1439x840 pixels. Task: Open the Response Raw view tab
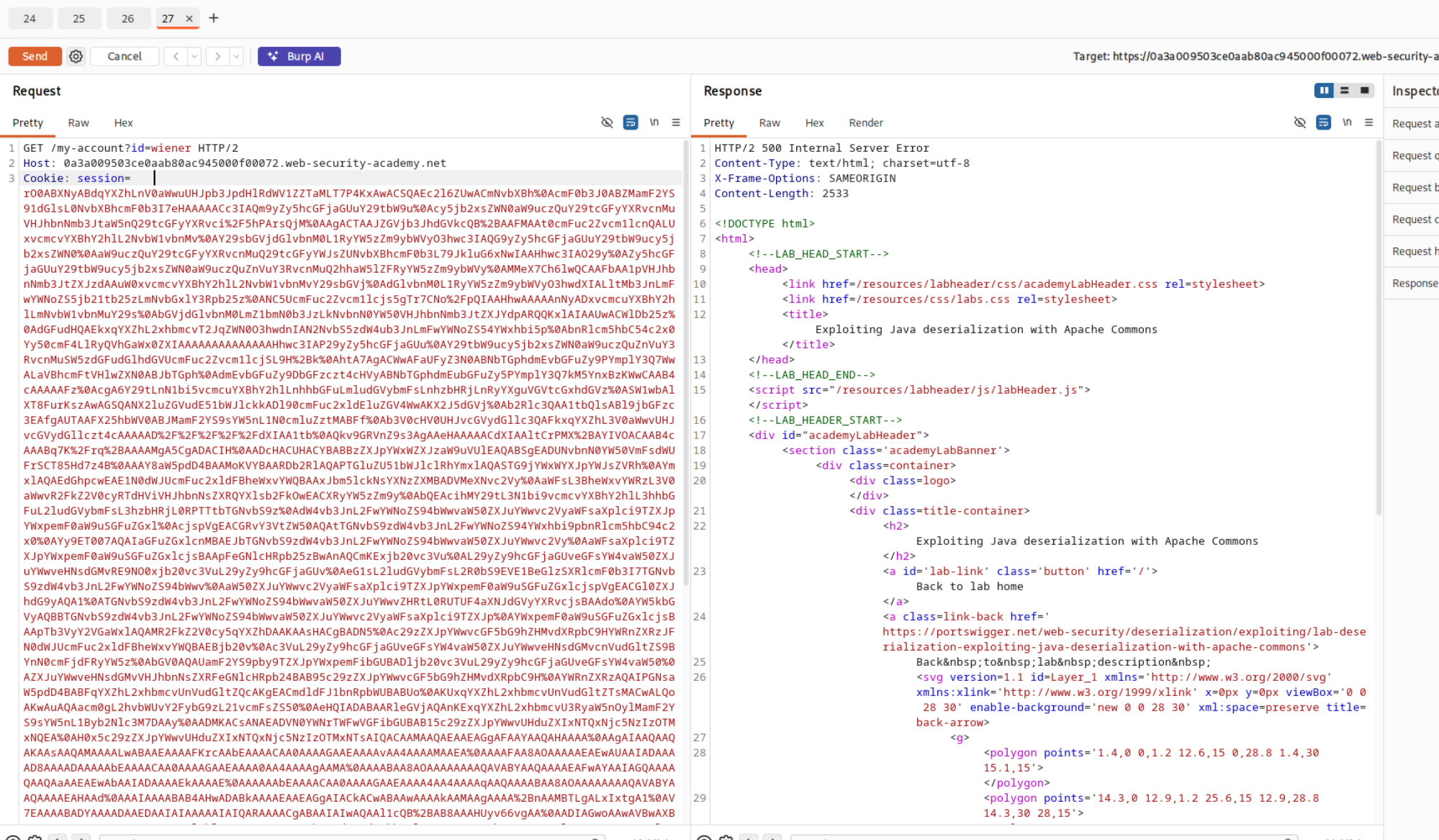tap(770, 123)
